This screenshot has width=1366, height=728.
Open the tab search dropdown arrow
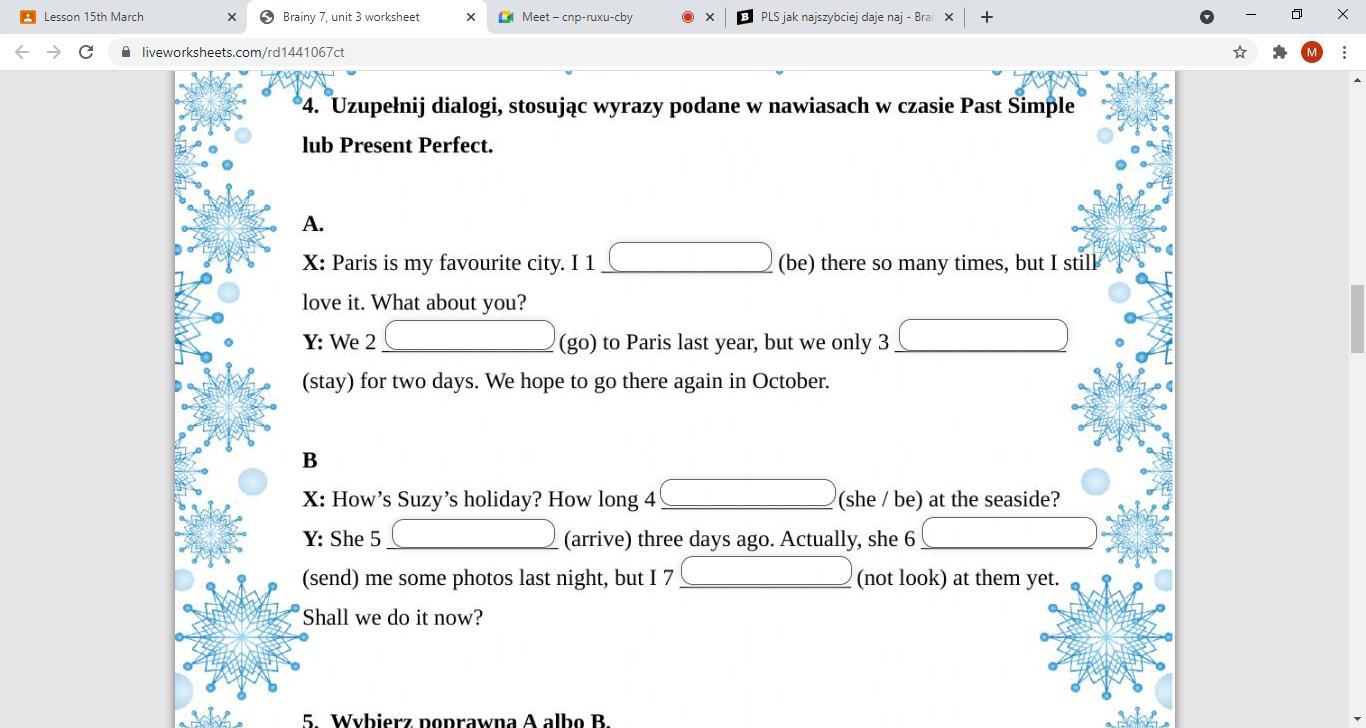point(1207,17)
